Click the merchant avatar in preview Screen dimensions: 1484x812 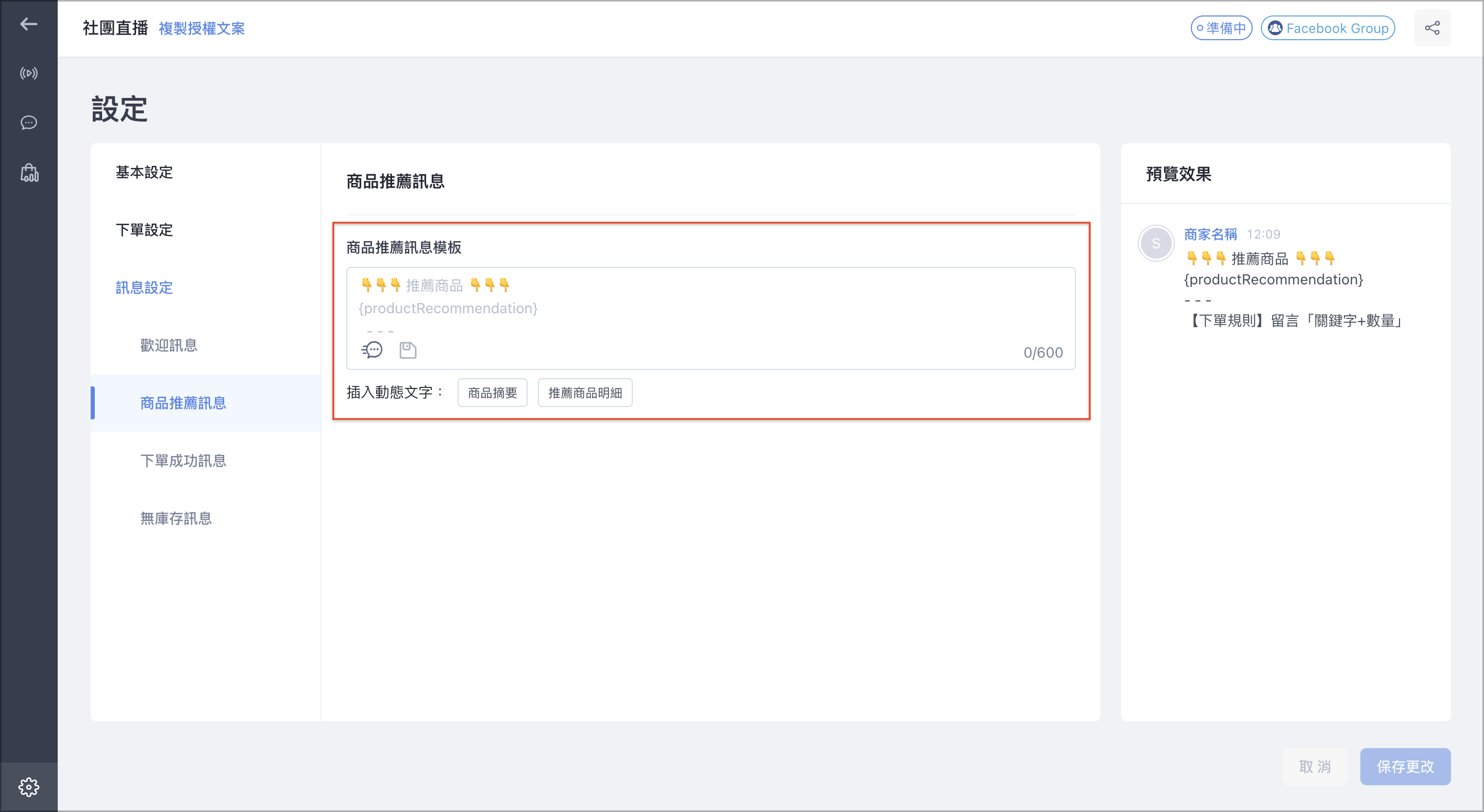tap(1156, 243)
